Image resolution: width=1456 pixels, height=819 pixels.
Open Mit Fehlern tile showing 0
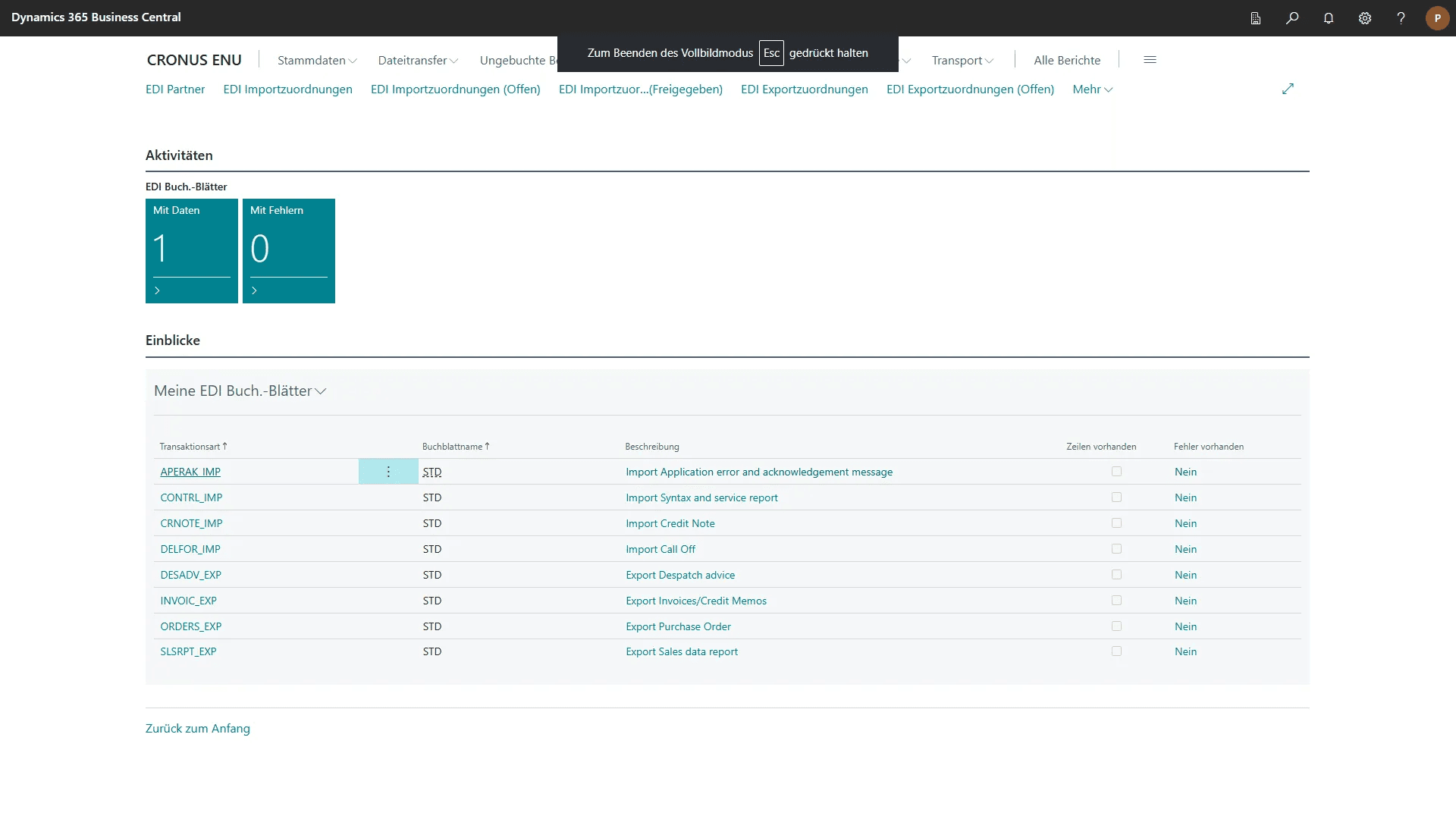(x=289, y=251)
